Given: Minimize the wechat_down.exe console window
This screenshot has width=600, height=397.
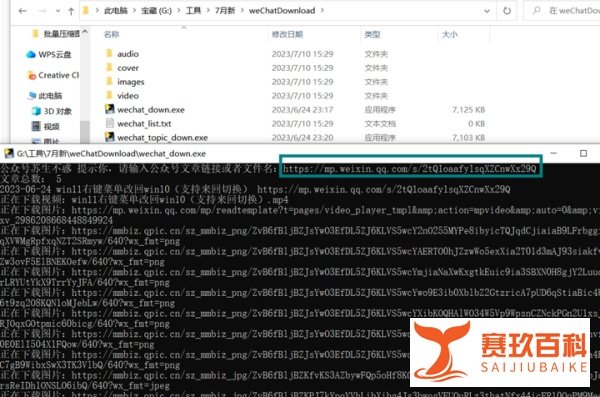Looking at the screenshot, I should pyautogui.click(x=553, y=153).
